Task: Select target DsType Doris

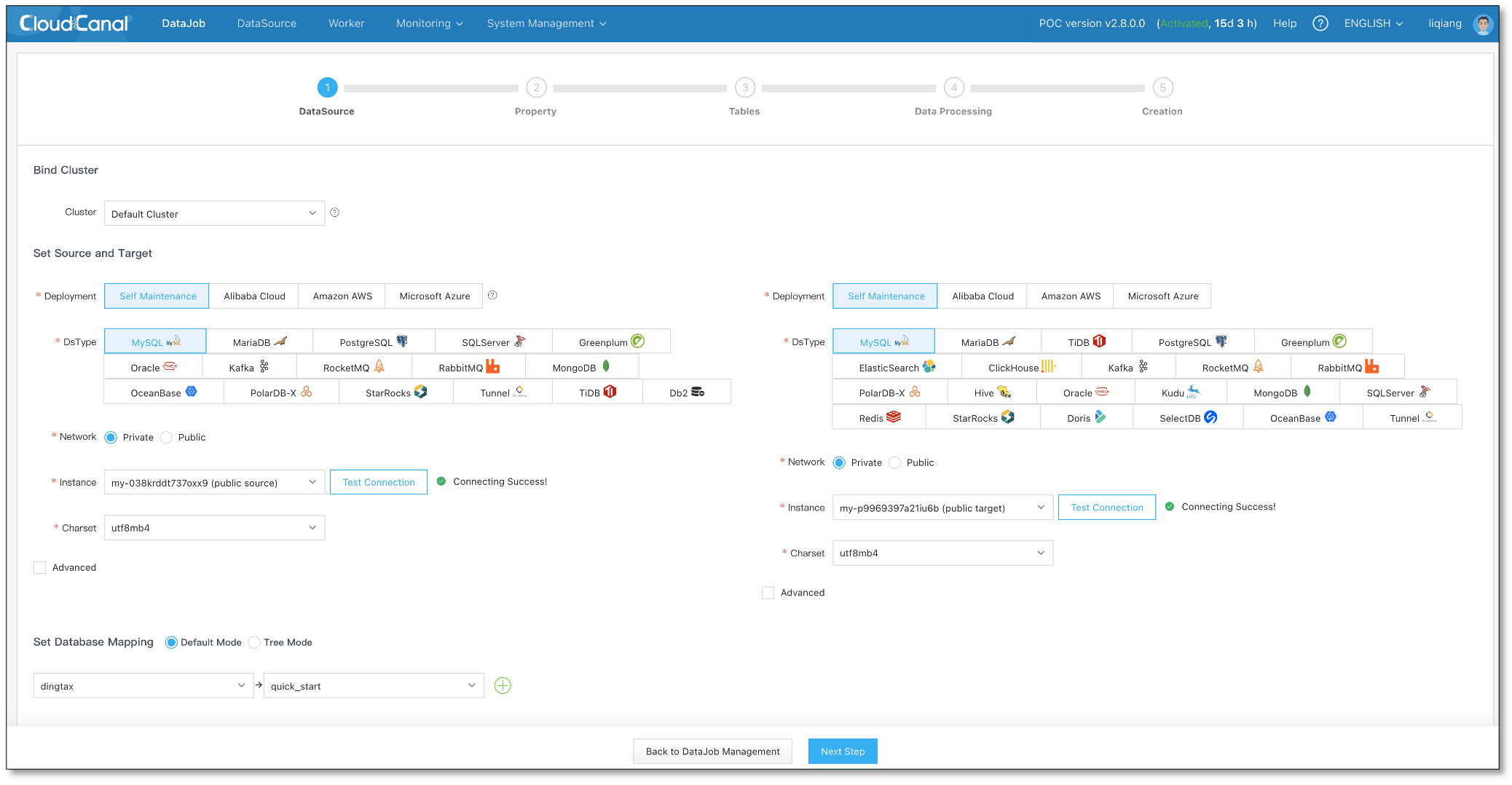Action: (x=1087, y=417)
